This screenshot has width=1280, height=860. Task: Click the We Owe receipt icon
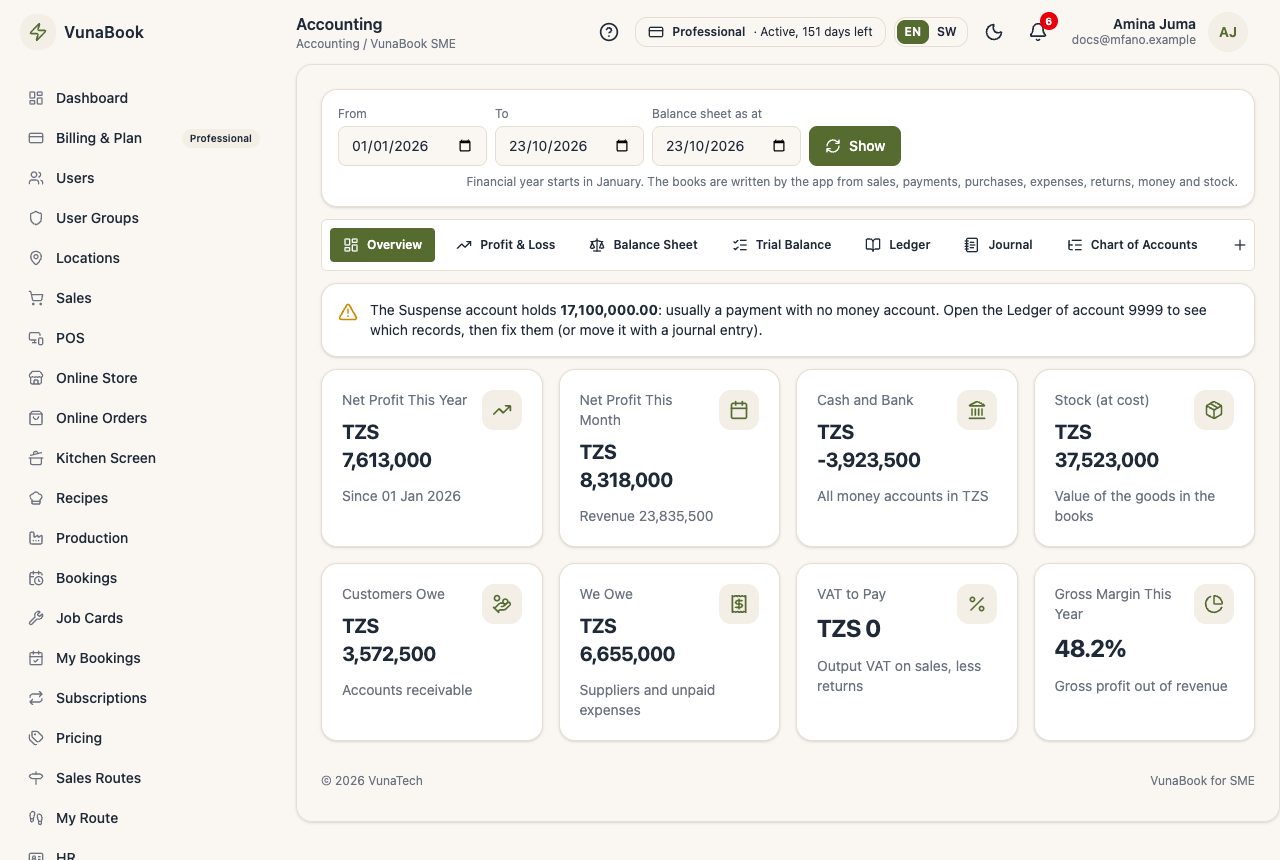click(x=739, y=604)
